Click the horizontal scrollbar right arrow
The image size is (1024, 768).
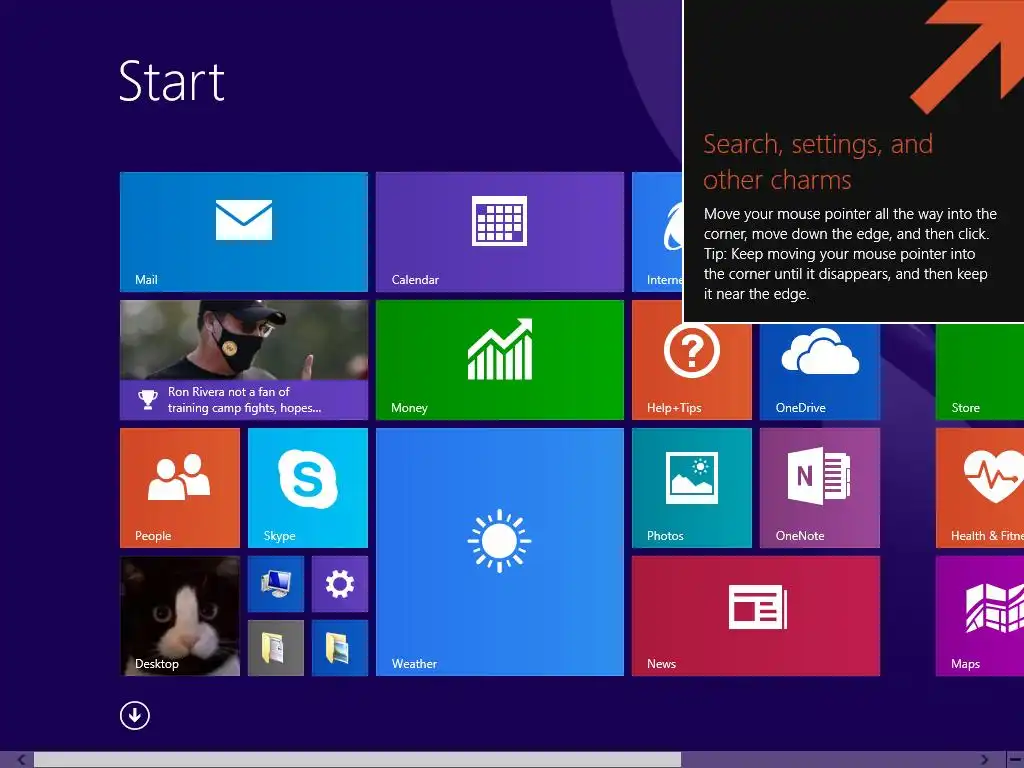click(984, 760)
